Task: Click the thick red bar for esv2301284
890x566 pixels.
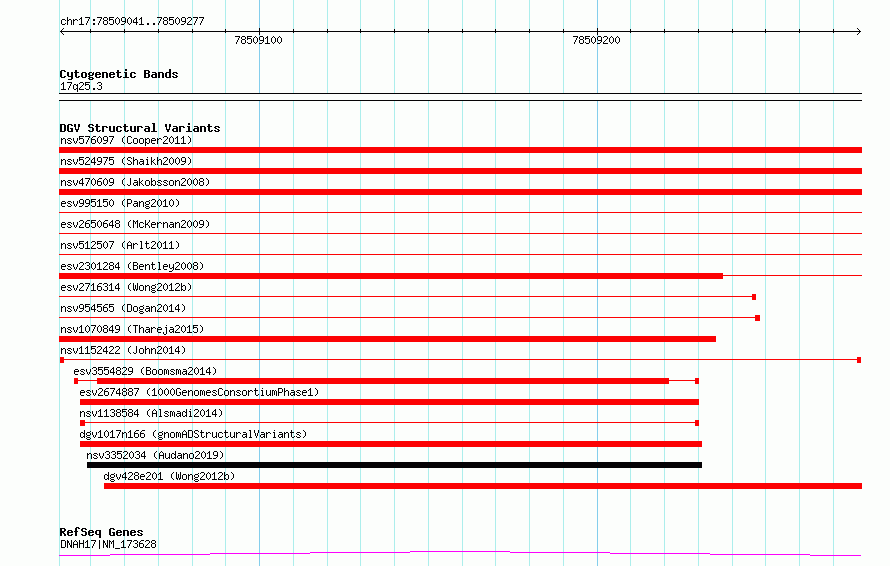Action: click(391, 276)
